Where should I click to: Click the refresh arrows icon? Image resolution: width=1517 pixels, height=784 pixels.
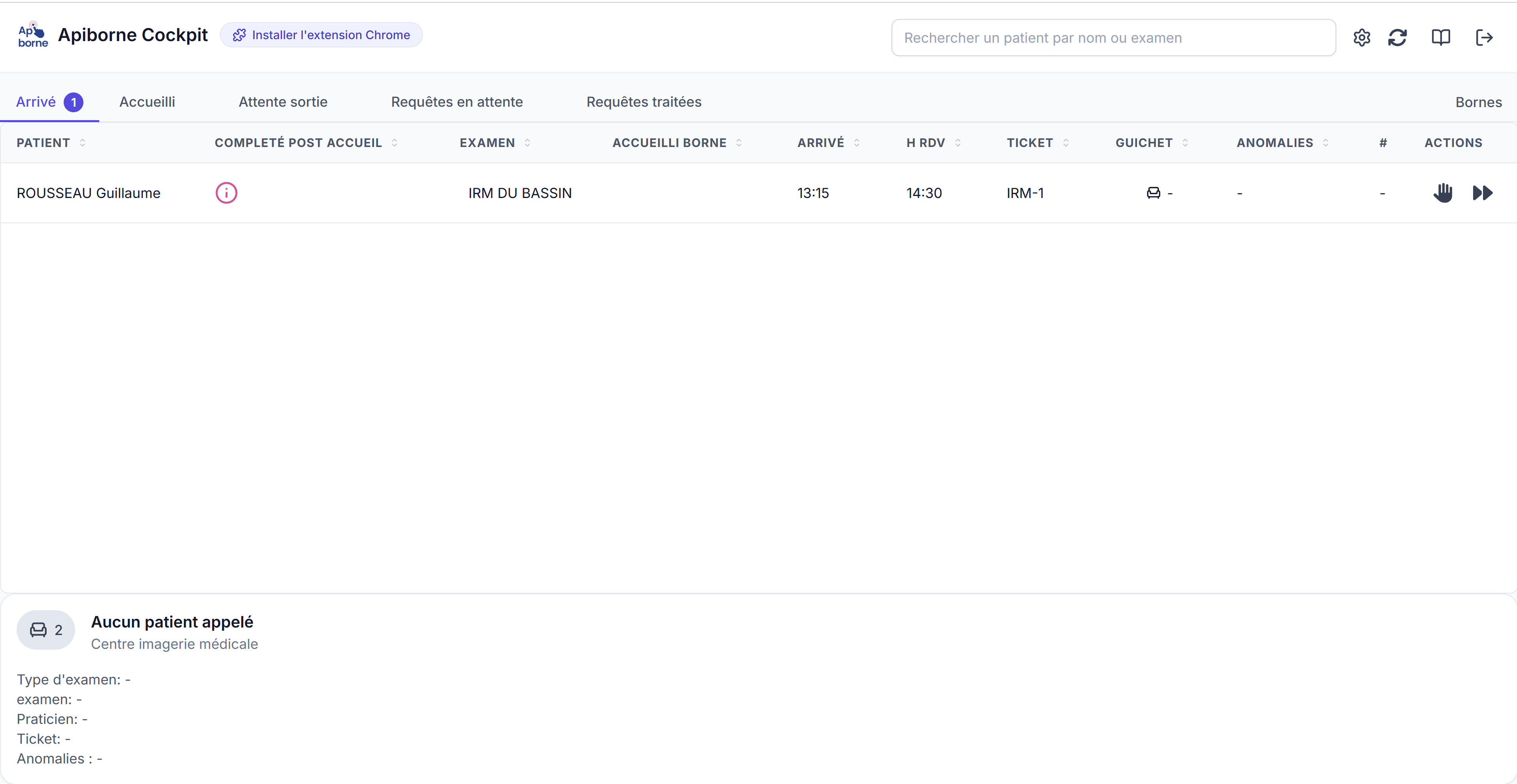pyautogui.click(x=1398, y=38)
